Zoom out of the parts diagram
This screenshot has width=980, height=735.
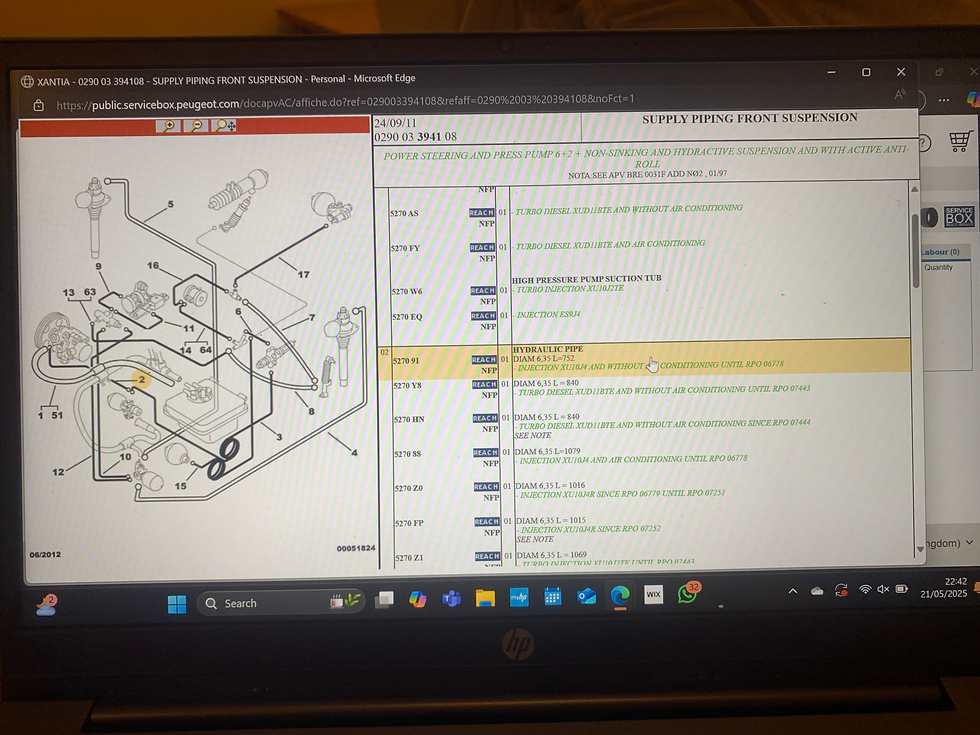tap(197, 126)
